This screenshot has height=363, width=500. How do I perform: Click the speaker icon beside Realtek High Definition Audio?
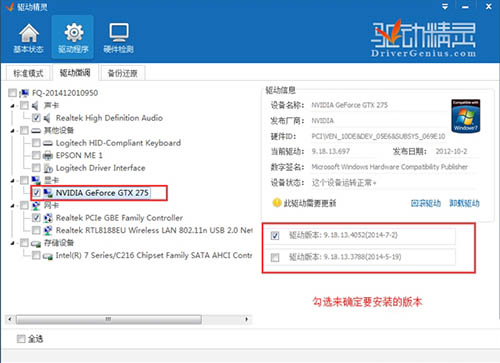47,118
